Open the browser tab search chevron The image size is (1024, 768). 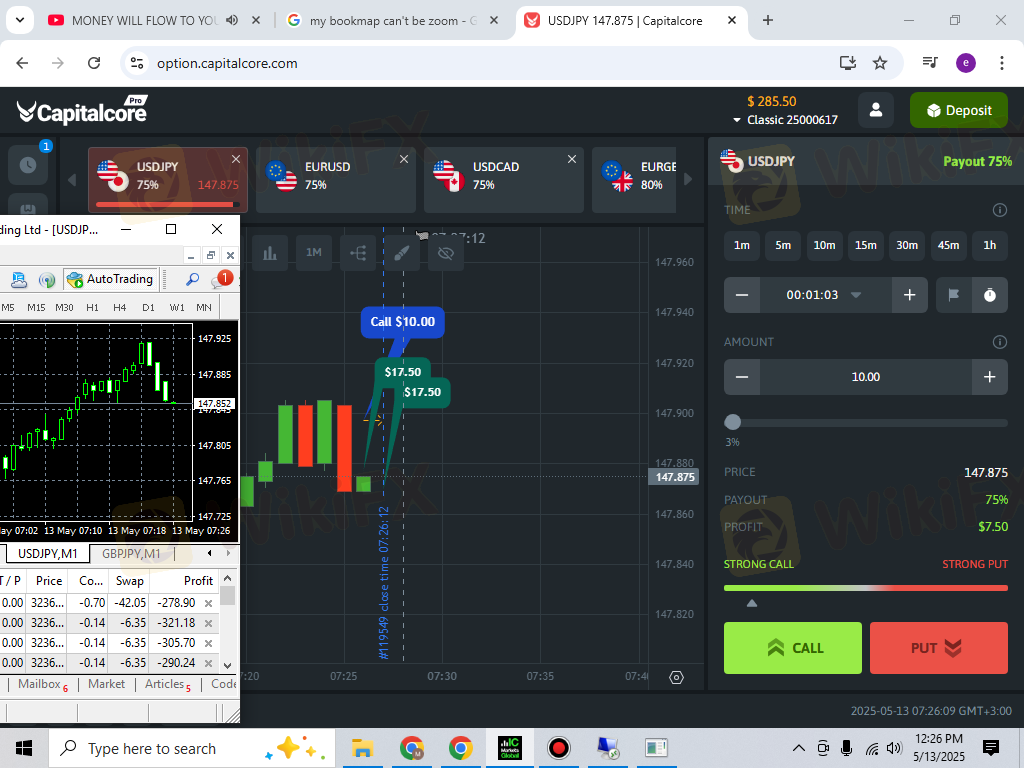click(20, 20)
